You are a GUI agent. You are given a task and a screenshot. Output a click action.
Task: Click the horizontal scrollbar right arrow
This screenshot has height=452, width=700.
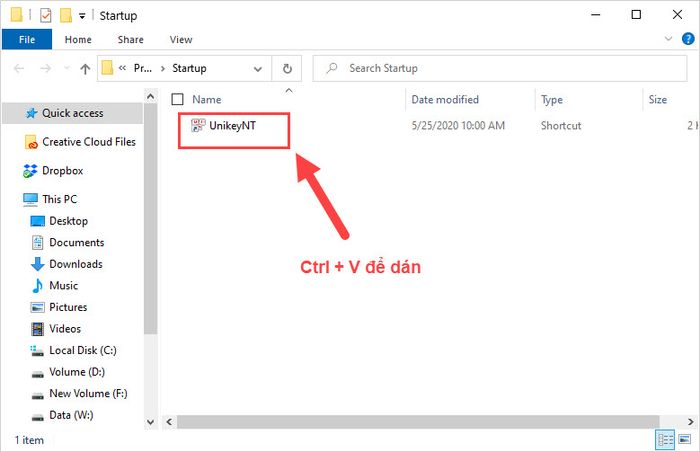click(690, 421)
